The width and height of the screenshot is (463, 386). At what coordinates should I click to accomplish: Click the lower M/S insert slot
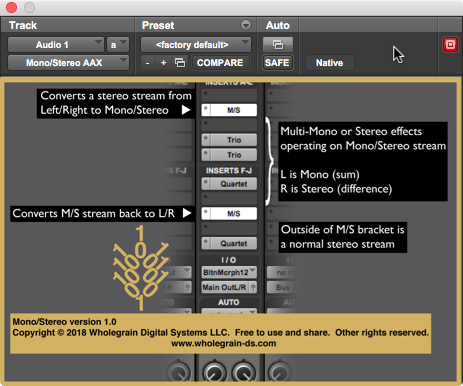(229, 213)
